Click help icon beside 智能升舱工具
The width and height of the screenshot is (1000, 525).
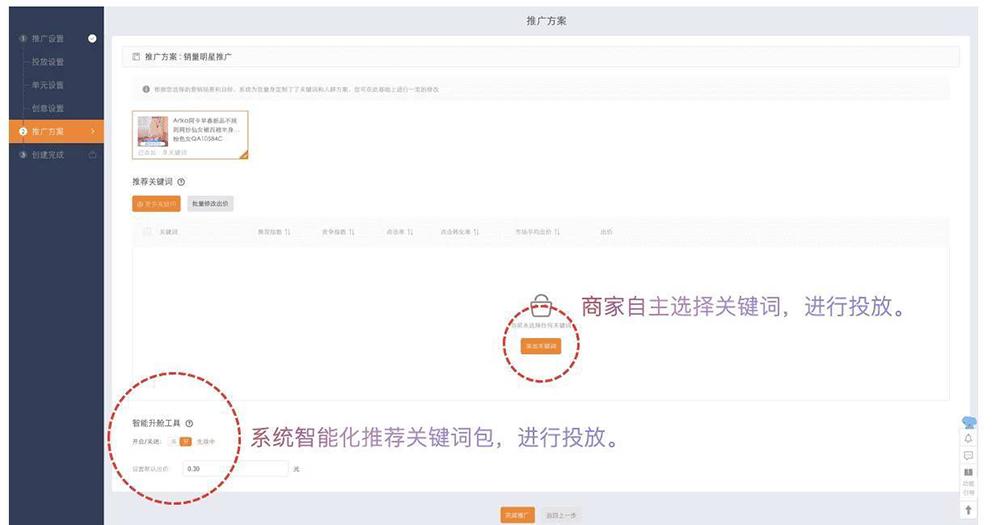pyautogui.click(x=189, y=424)
